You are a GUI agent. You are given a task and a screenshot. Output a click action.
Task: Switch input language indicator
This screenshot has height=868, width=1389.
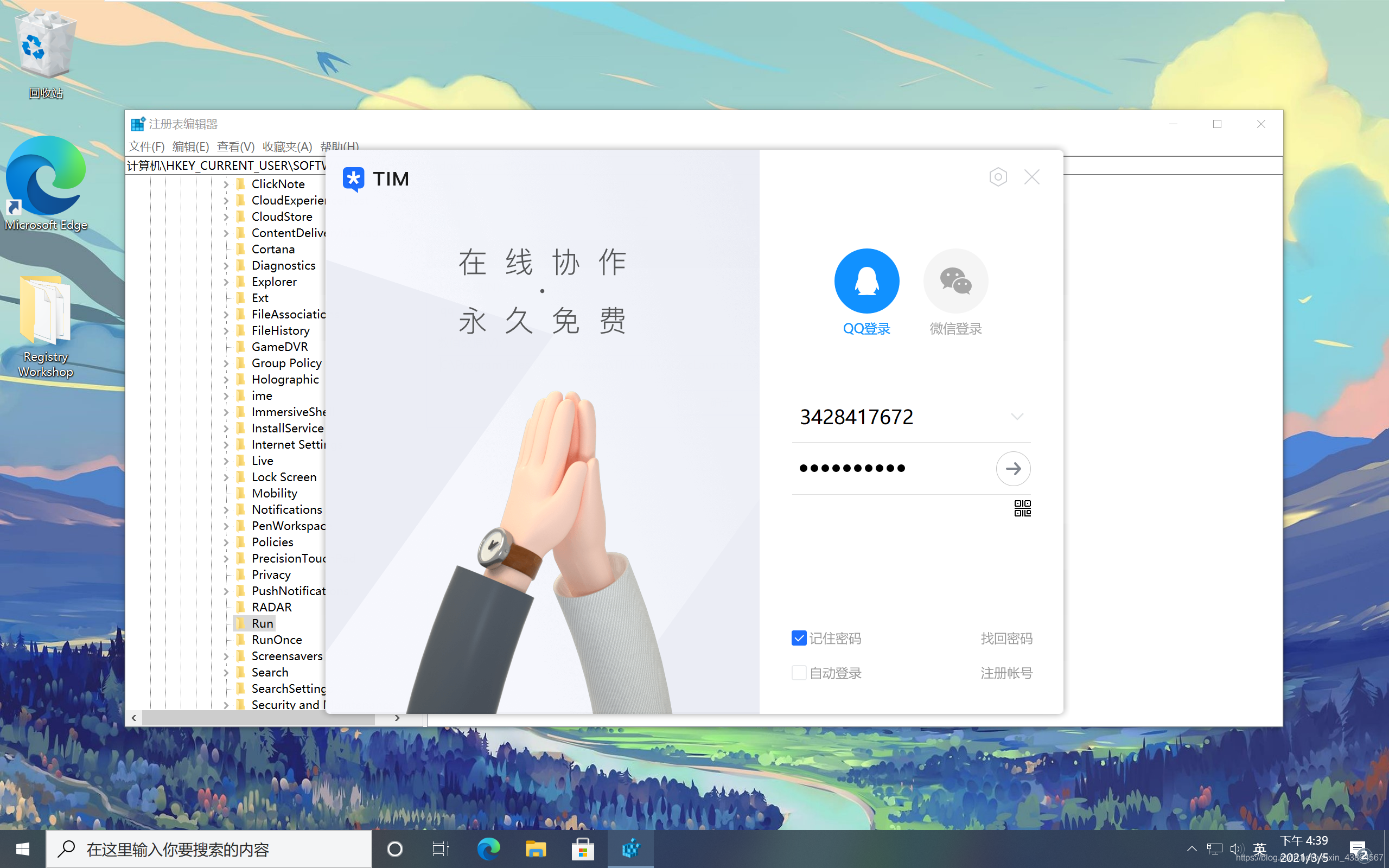coord(1260,849)
